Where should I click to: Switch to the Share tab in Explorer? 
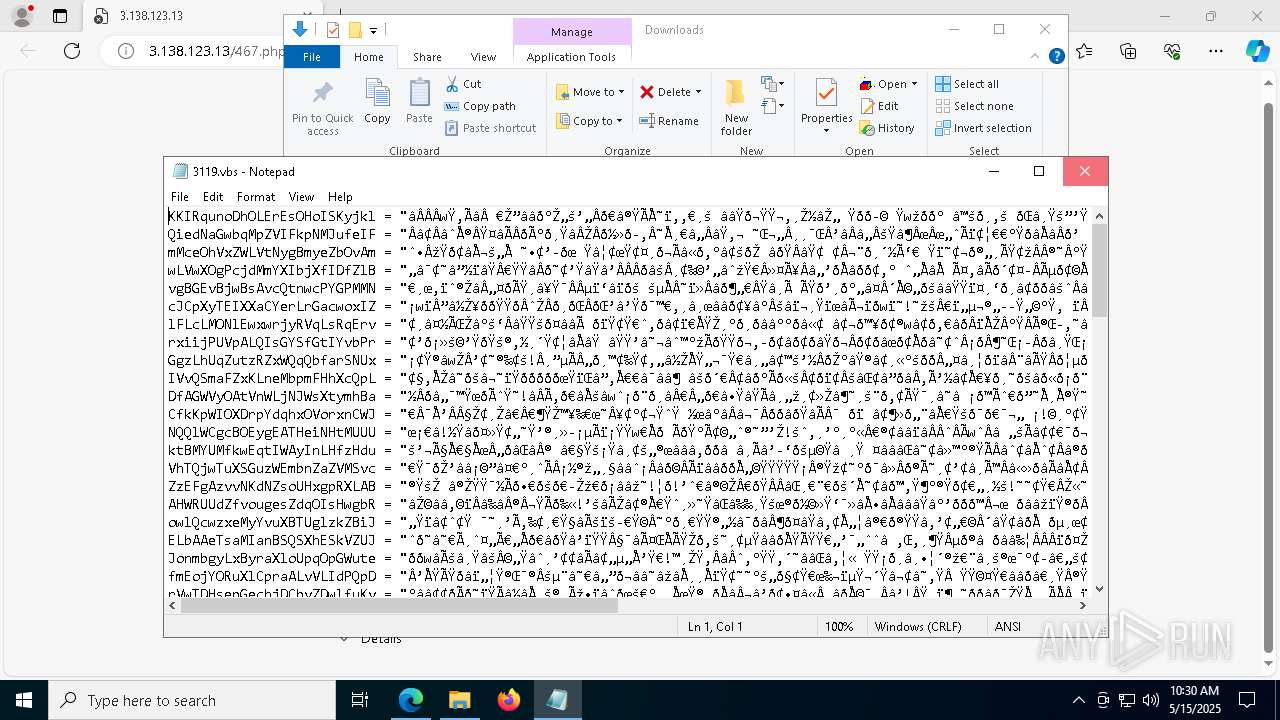click(x=427, y=57)
